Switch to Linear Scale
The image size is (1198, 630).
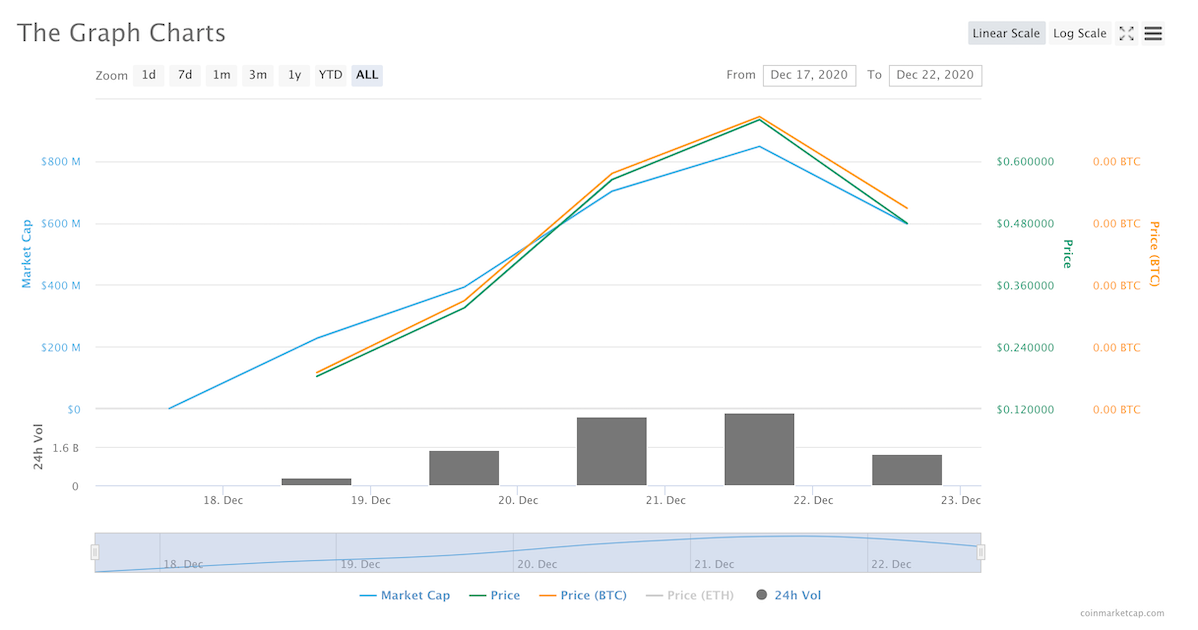(x=1006, y=33)
